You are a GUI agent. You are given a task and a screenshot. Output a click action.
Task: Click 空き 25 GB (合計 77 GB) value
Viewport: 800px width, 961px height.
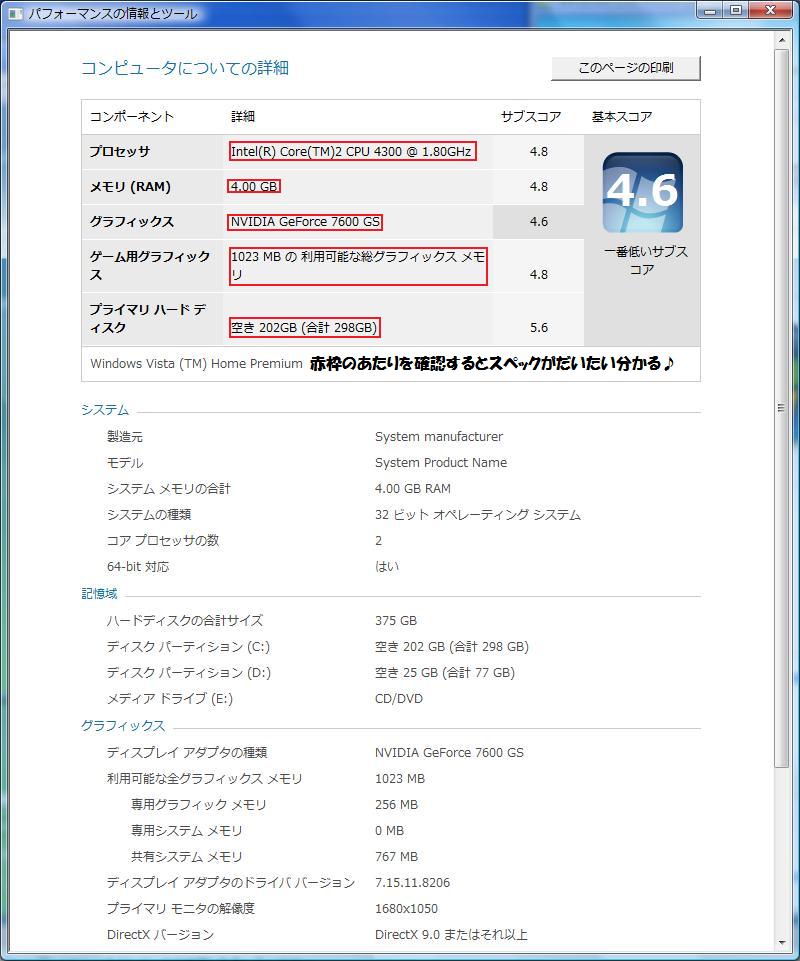pos(444,673)
